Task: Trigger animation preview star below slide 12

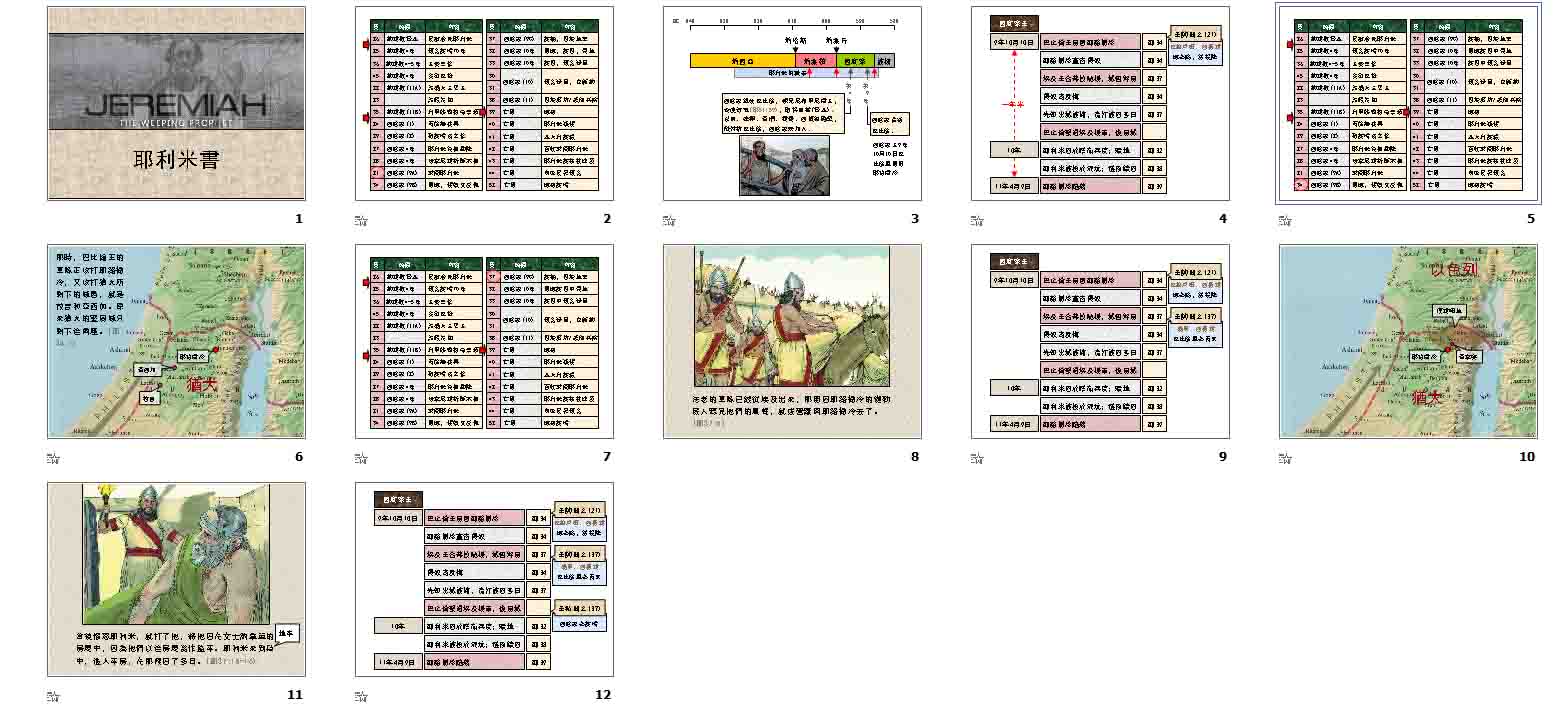Action: [x=361, y=697]
